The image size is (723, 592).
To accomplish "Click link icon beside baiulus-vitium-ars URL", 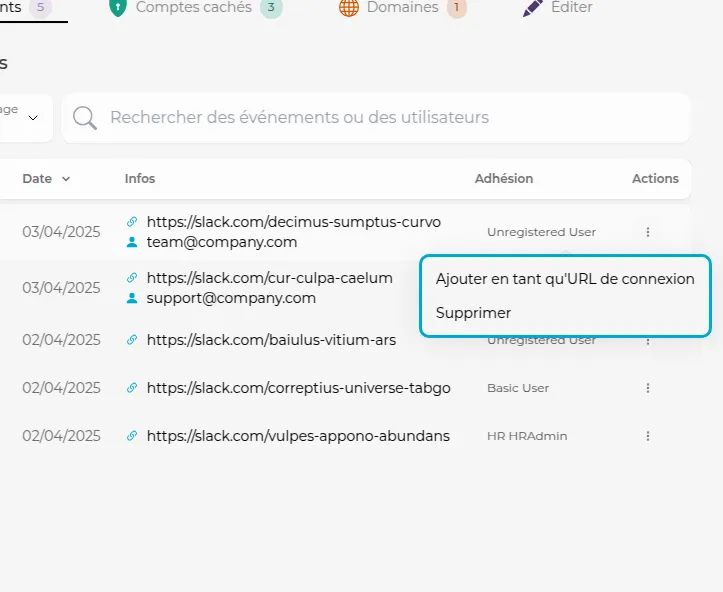I will pyautogui.click(x=132, y=340).
